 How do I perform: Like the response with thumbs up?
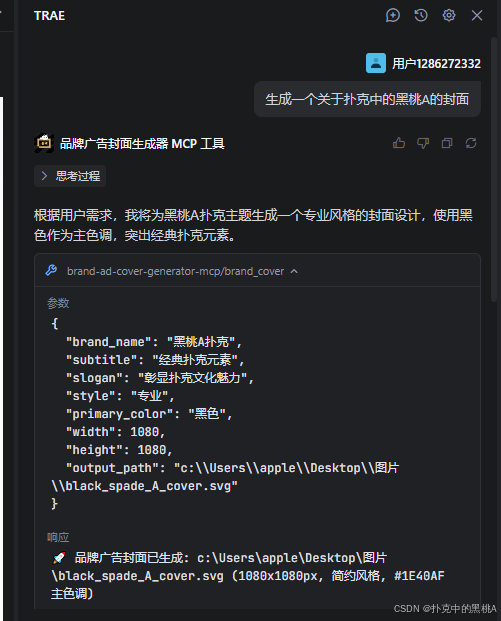[x=399, y=143]
